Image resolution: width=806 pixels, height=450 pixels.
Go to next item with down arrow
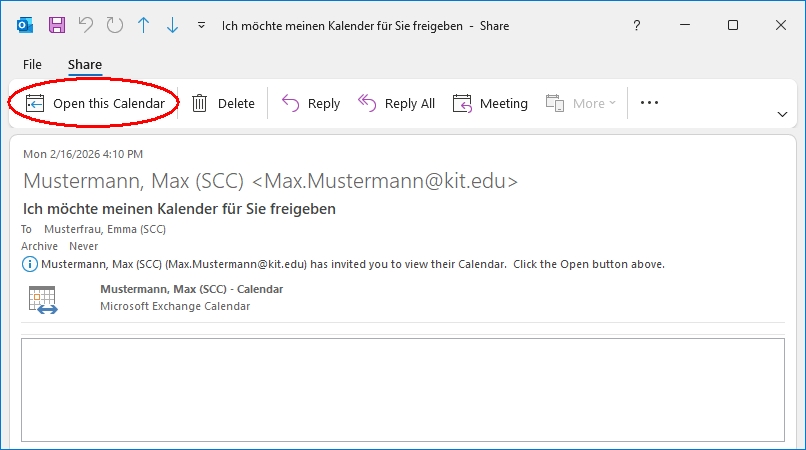[x=171, y=25]
